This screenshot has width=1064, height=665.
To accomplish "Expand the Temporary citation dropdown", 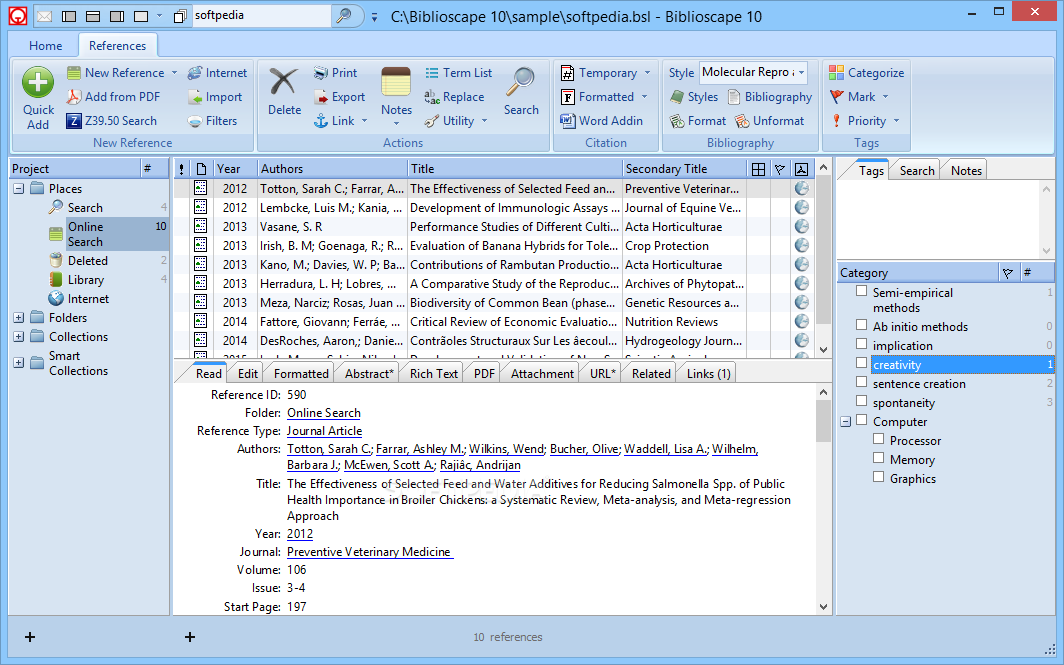I will 647,73.
